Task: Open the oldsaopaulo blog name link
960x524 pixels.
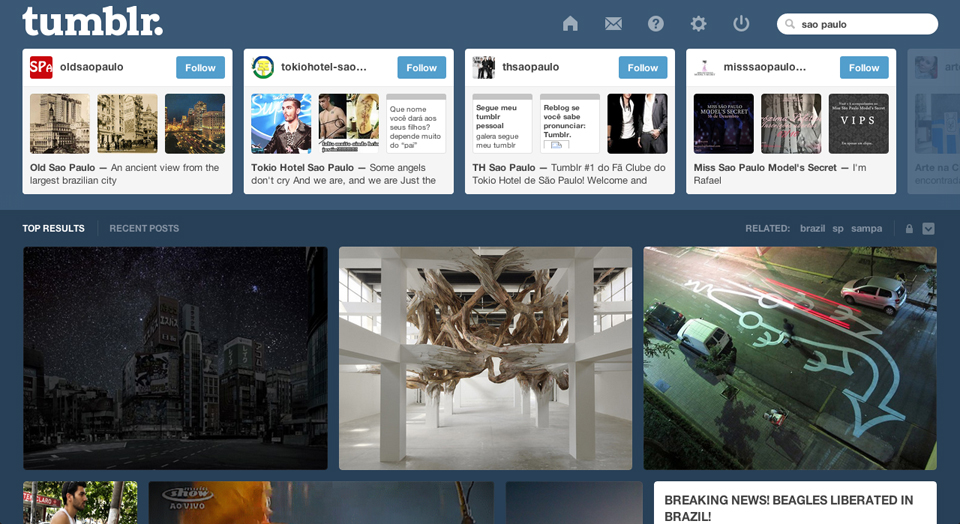Action: pyautogui.click(x=92, y=67)
